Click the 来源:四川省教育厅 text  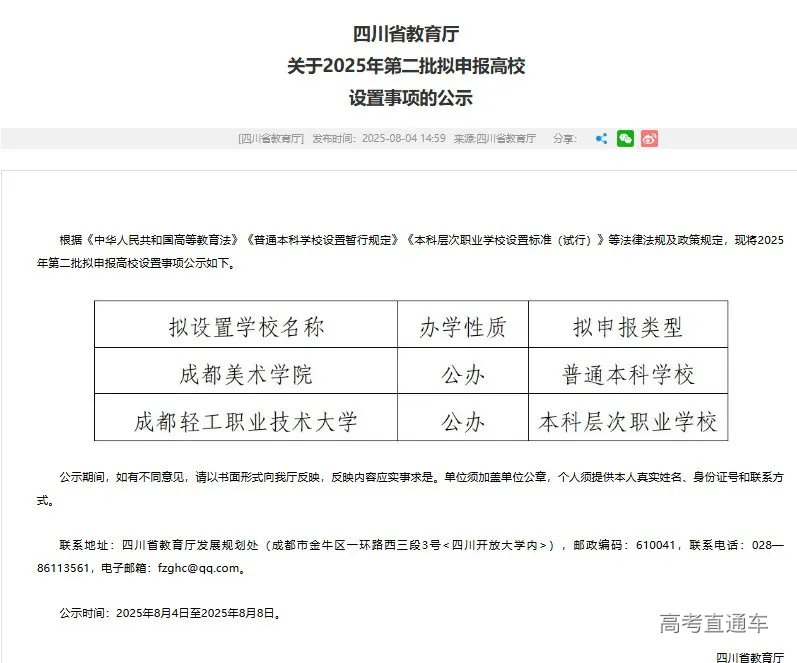click(495, 138)
